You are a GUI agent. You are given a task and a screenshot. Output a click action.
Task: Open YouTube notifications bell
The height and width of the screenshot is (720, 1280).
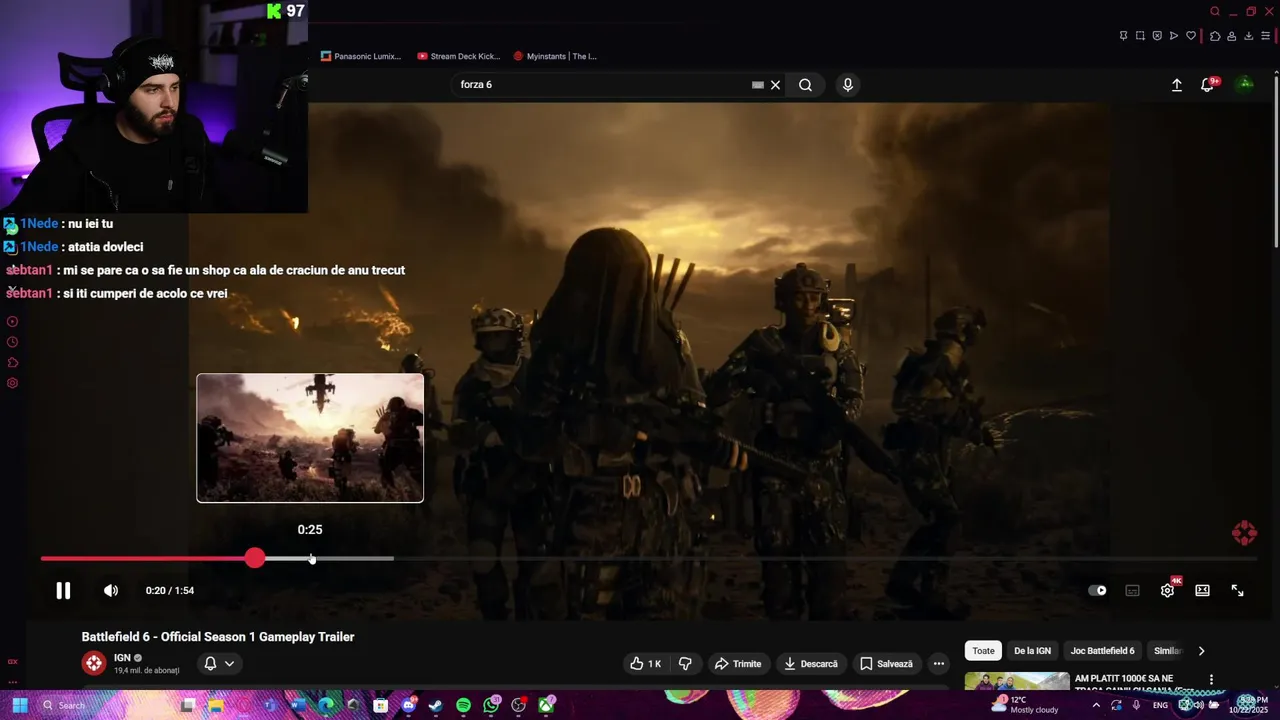coord(1208,85)
